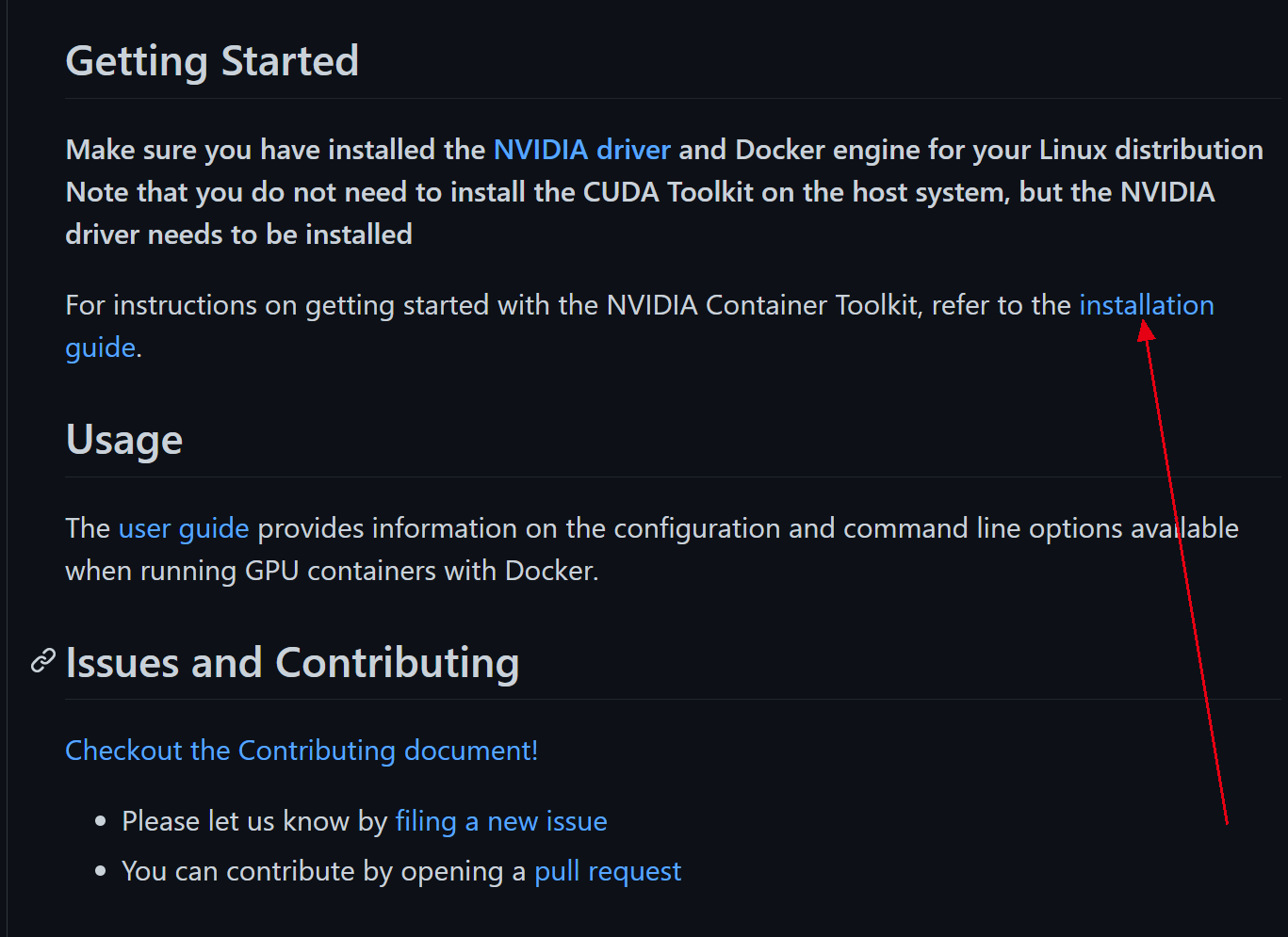Open the user guide link
Viewport: 1288px width, 937px height.
183,528
